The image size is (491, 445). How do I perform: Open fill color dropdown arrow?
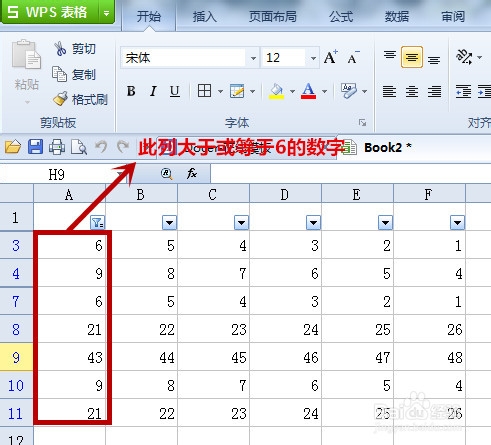(292, 91)
